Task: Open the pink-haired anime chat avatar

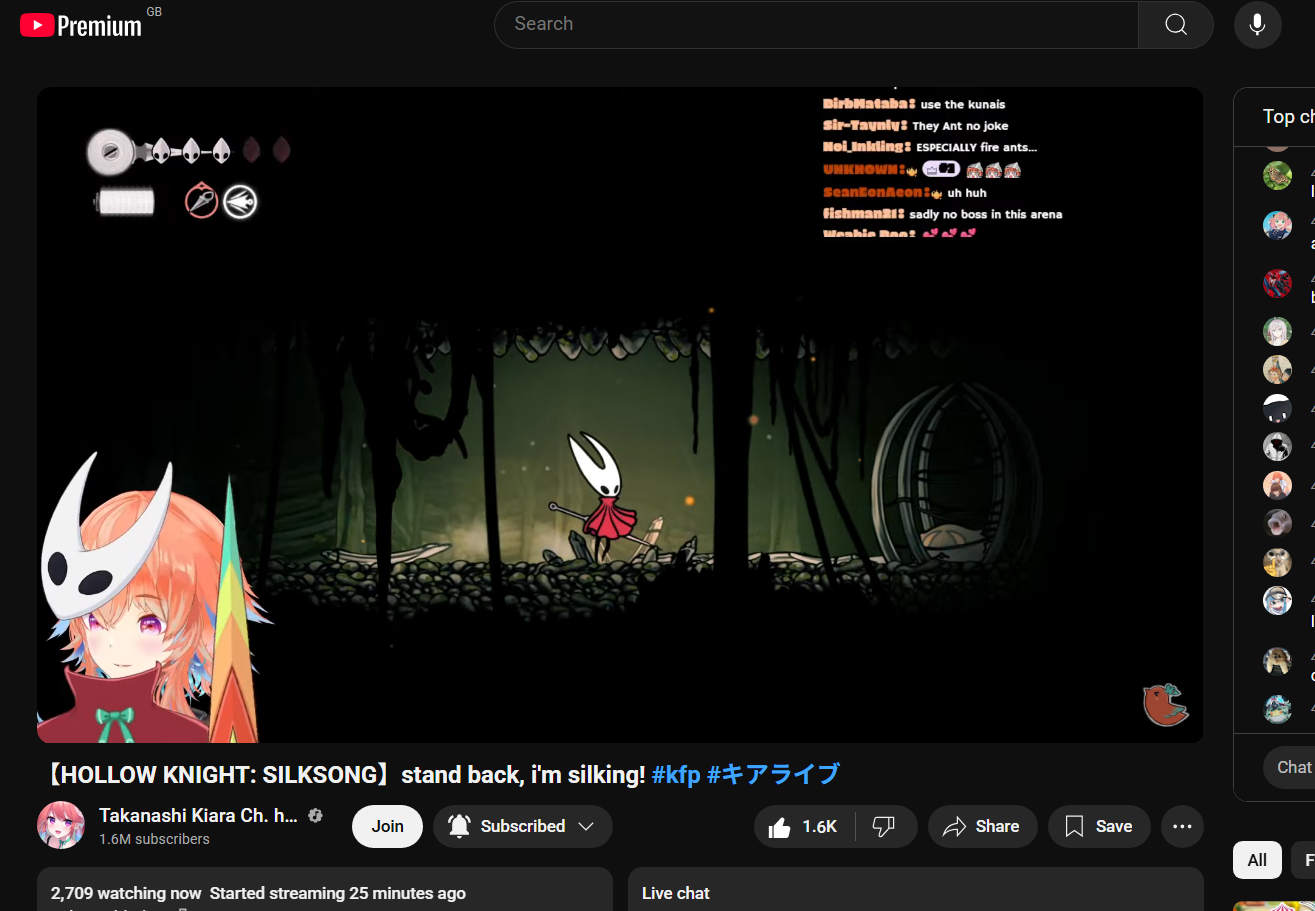Action: [x=1277, y=225]
